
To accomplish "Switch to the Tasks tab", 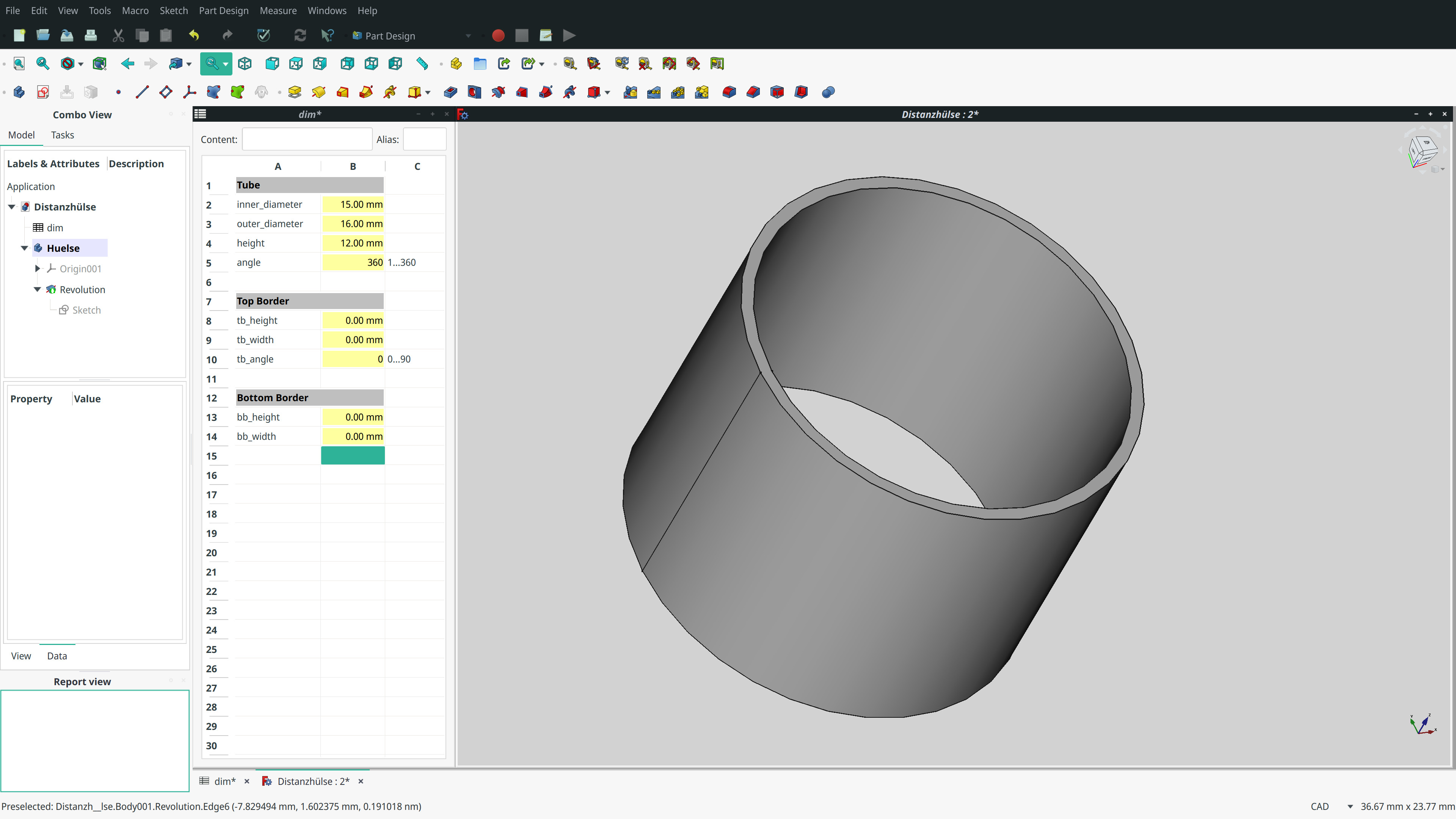I will click(62, 135).
